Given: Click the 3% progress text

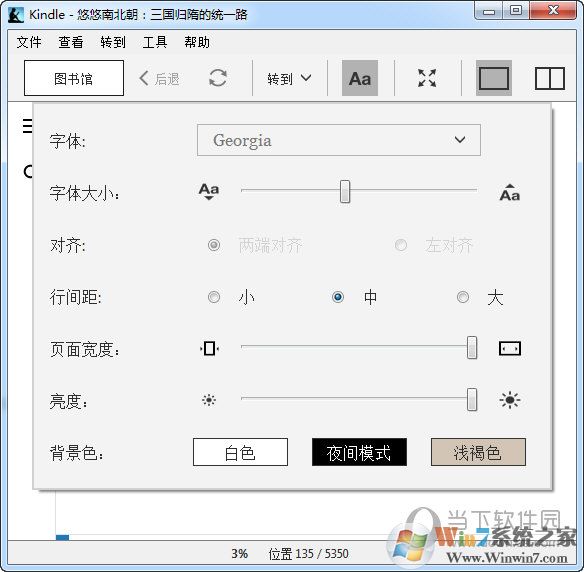Looking at the screenshot, I should pyautogui.click(x=239, y=554).
